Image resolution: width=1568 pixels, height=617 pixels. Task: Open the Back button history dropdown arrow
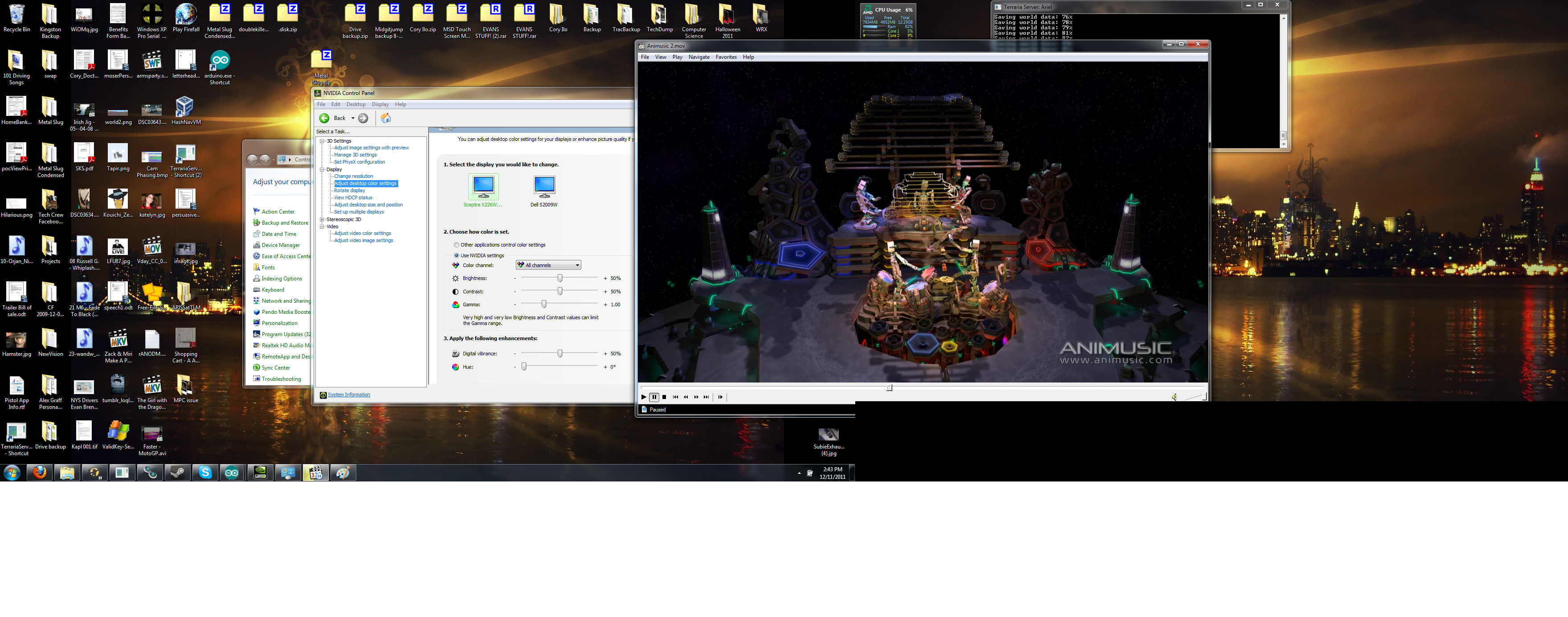[352, 118]
